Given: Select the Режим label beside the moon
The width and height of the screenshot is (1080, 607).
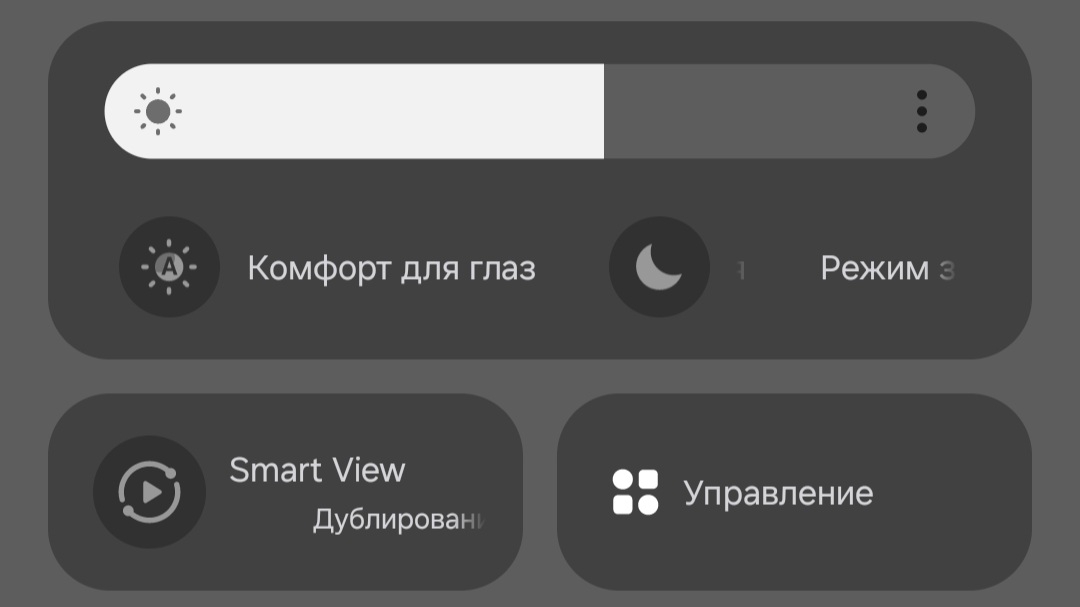Looking at the screenshot, I should [875, 268].
